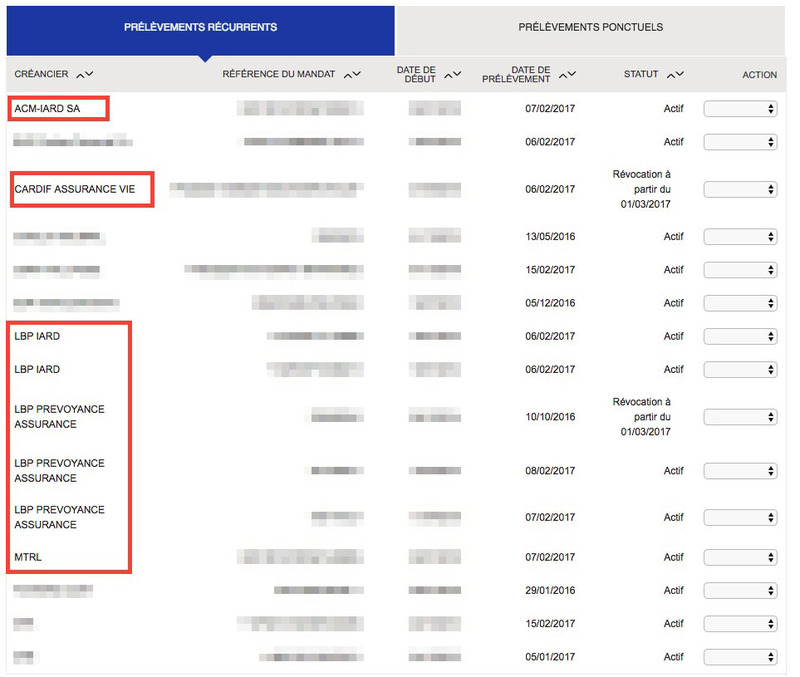The height and width of the screenshot is (677, 800).
Task: Sort by Référence du Mandat arrows
Action: click(352, 74)
